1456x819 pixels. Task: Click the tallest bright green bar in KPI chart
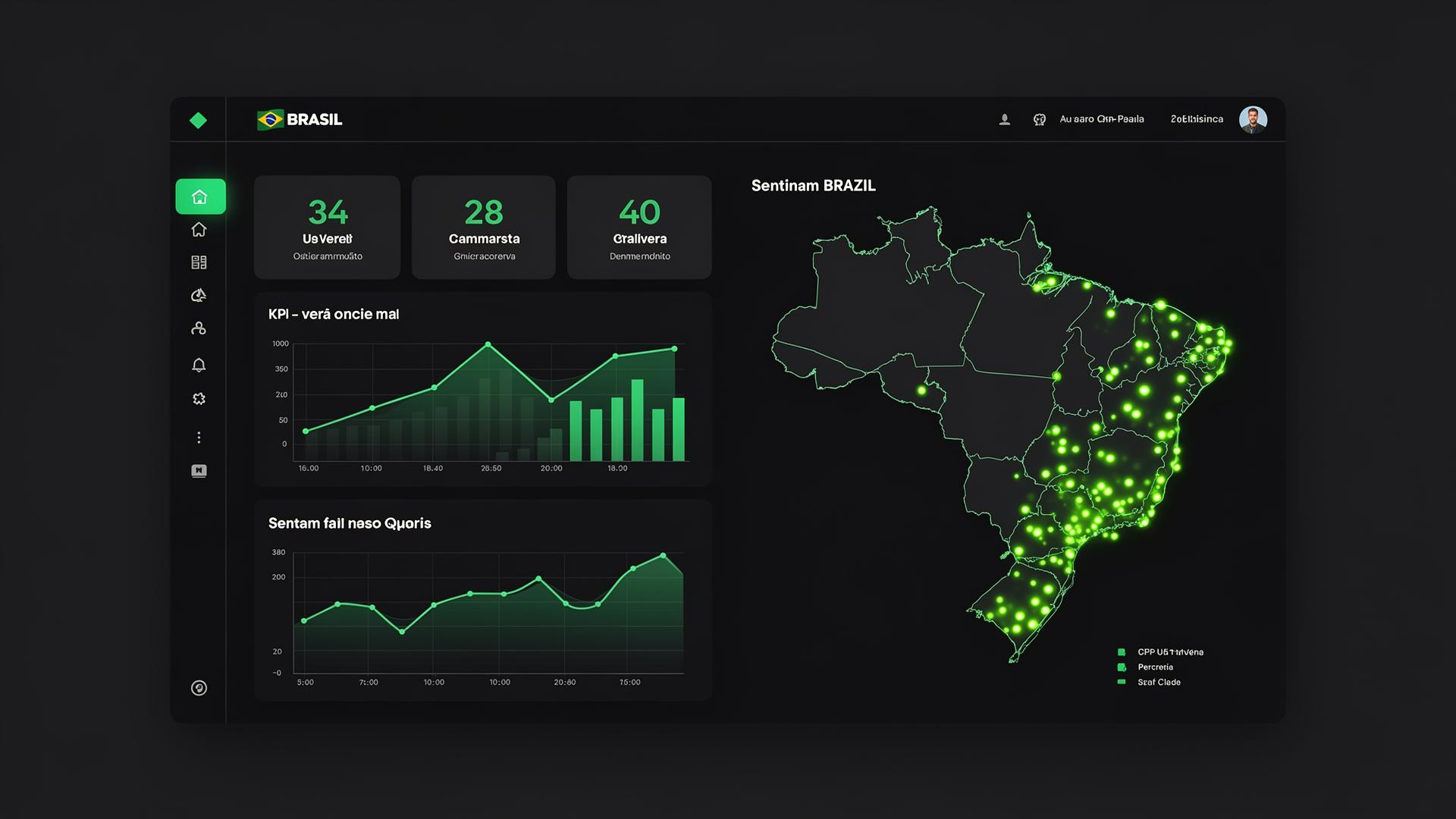click(638, 420)
